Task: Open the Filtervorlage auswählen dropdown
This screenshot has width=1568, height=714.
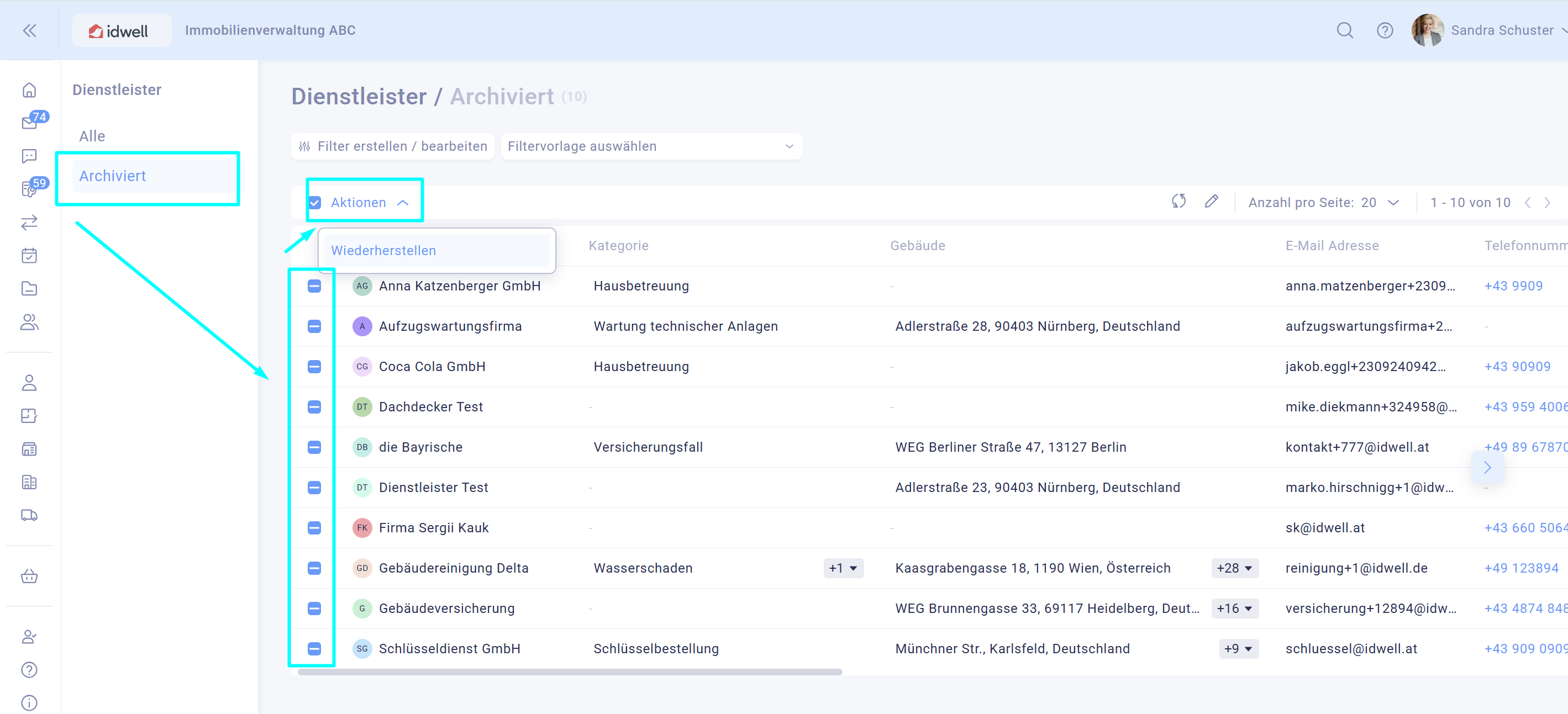Action: [x=651, y=146]
